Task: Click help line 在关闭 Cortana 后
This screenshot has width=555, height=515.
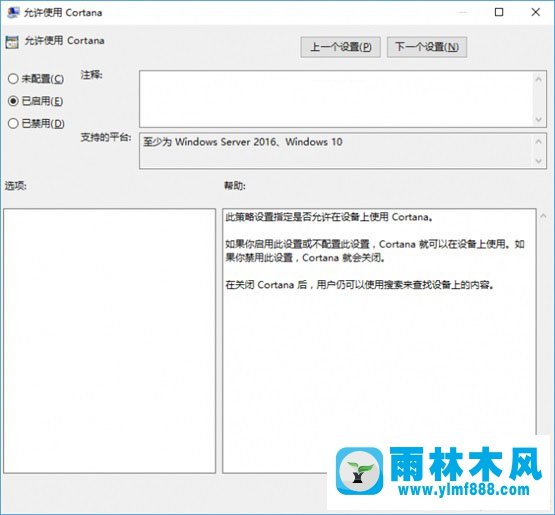Action: tap(360, 285)
